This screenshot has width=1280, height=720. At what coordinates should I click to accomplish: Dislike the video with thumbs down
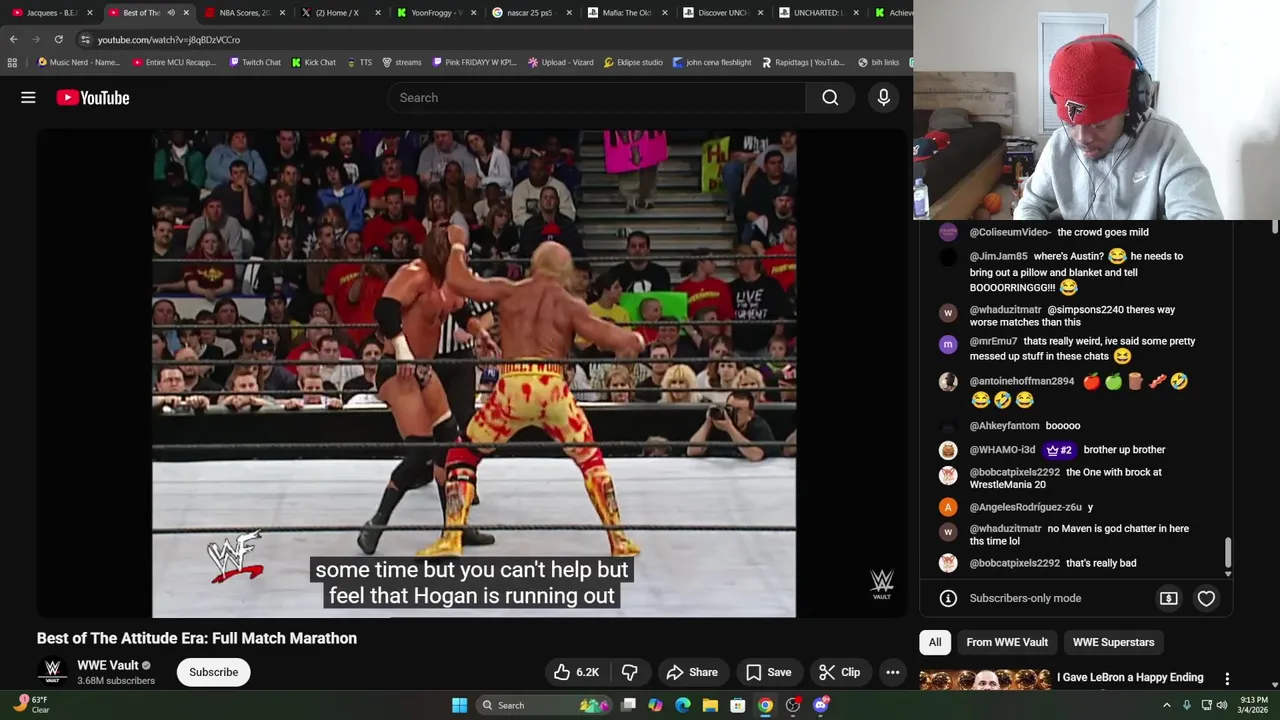tap(629, 672)
